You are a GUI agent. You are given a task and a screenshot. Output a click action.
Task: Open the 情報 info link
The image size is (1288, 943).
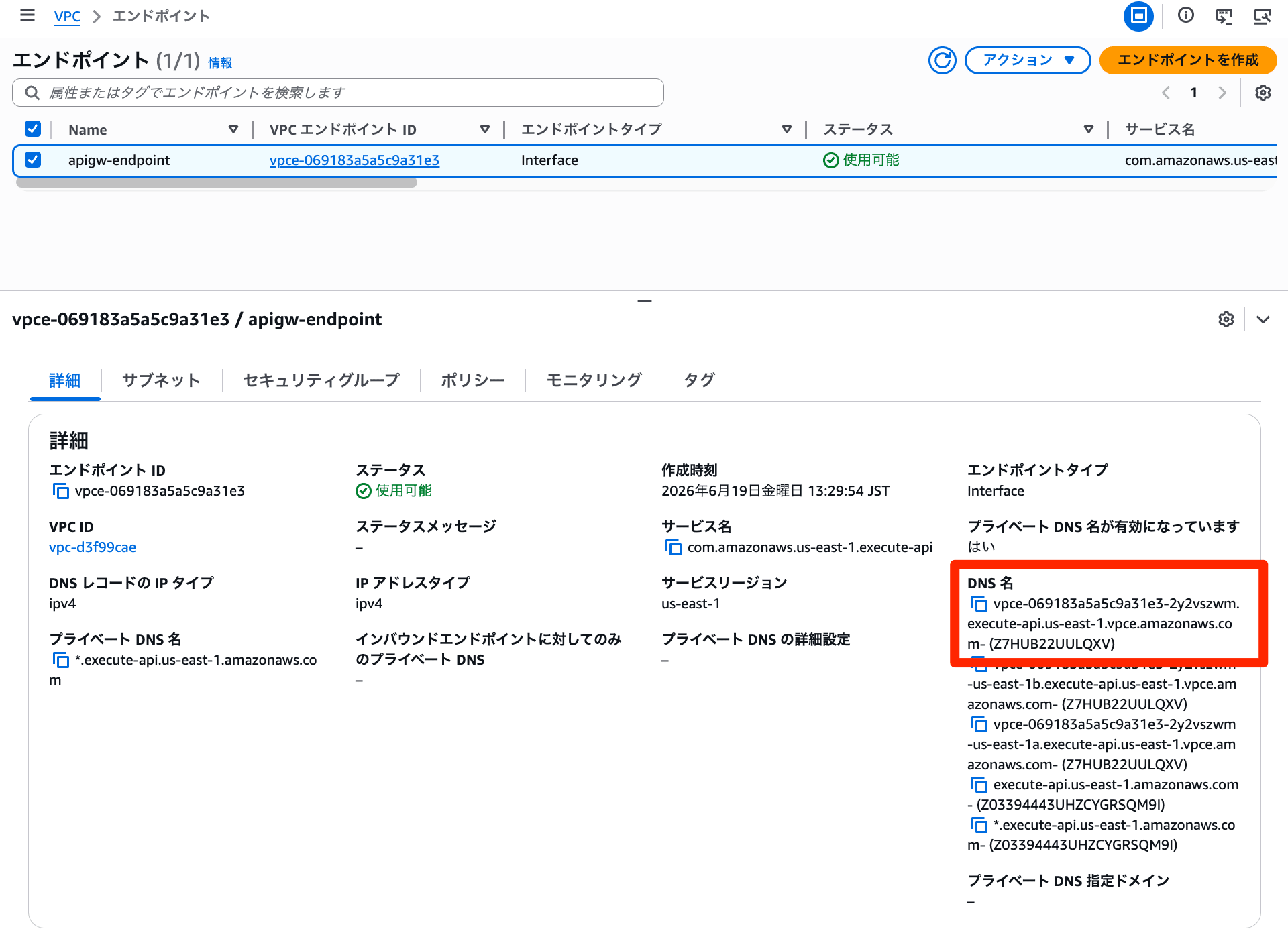click(220, 63)
